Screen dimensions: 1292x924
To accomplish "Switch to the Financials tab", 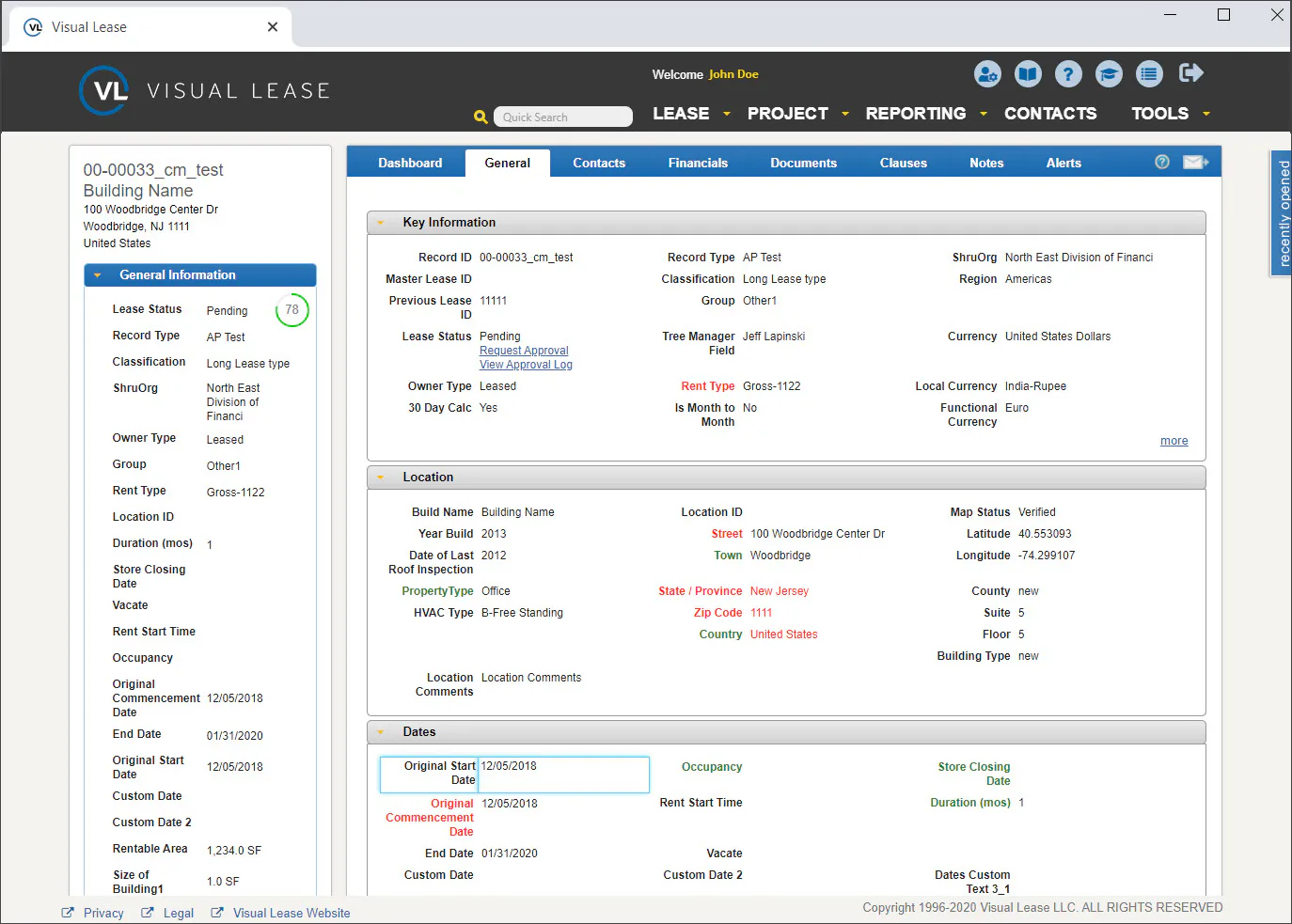I will click(698, 162).
